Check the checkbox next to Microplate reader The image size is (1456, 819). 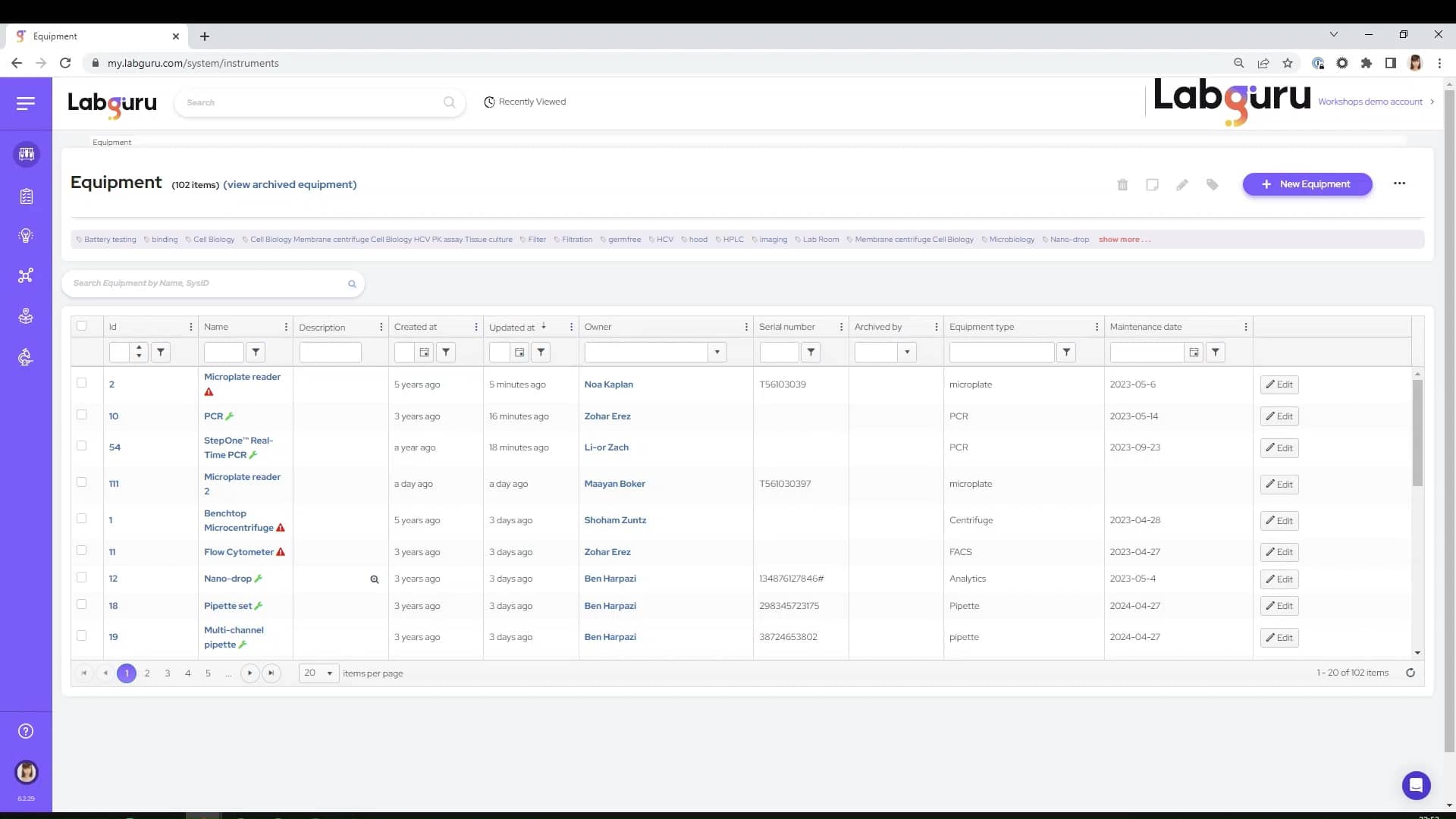click(81, 383)
